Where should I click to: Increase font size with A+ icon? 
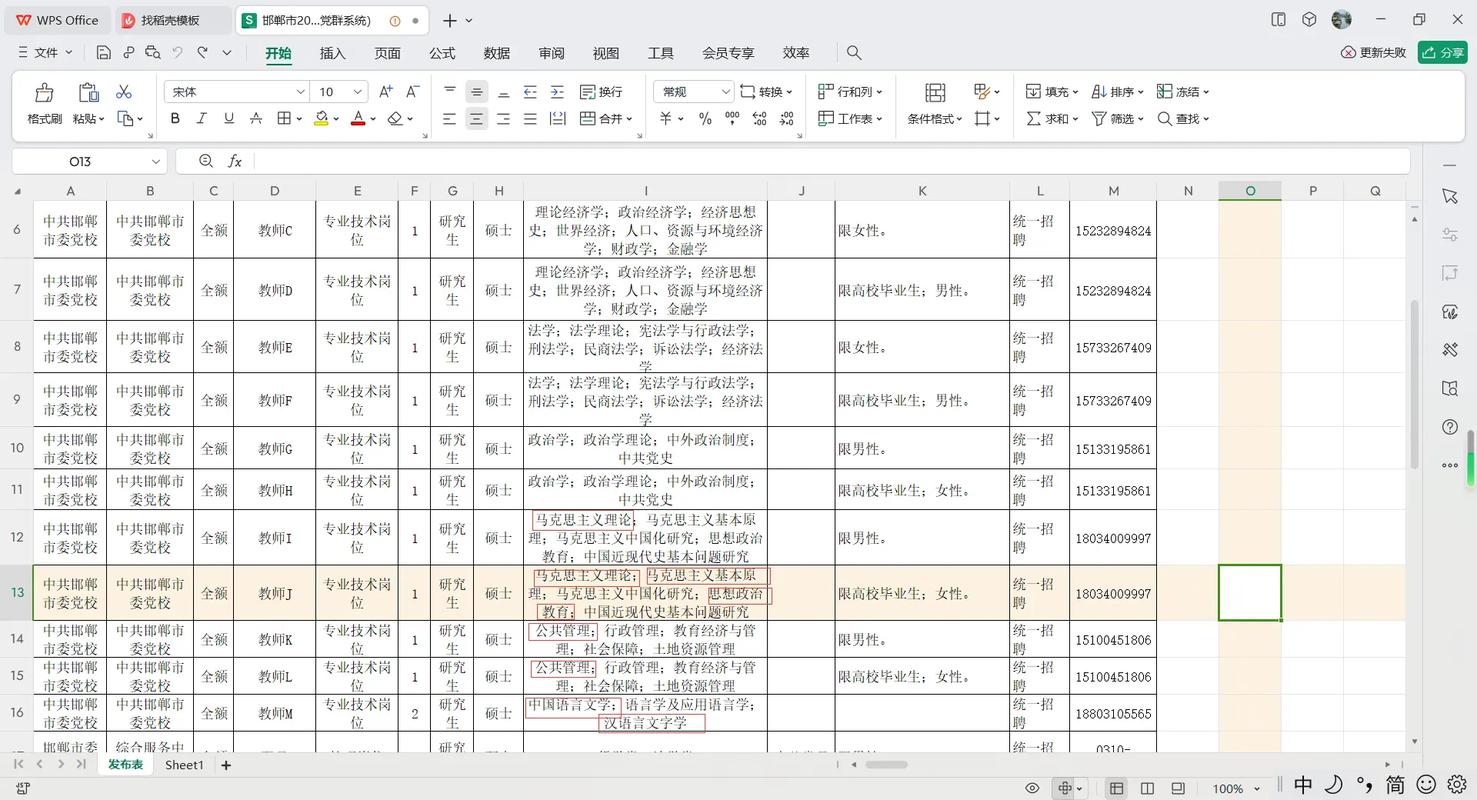coord(386,92)
